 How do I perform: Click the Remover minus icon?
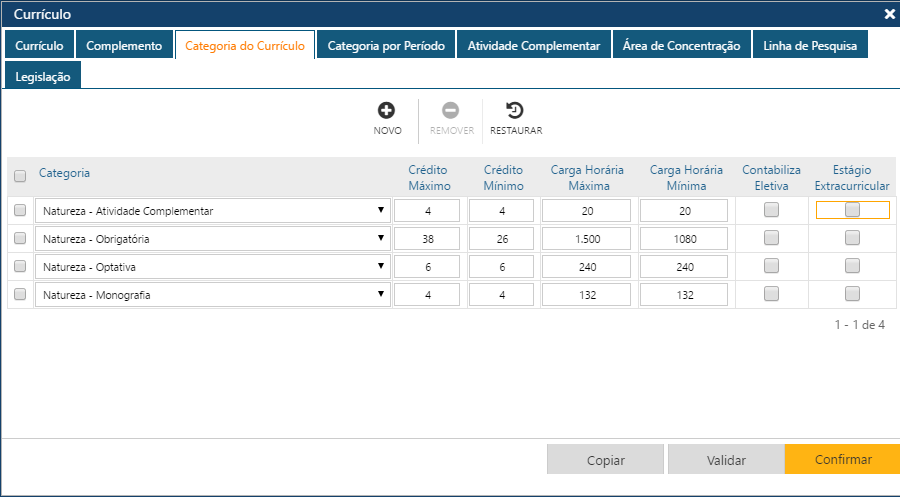[x=451, y=111]
